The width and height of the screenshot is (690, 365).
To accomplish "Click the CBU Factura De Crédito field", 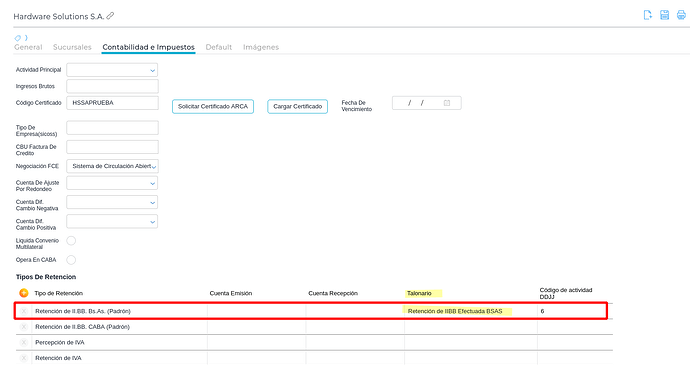I will [x=112, y=147].
